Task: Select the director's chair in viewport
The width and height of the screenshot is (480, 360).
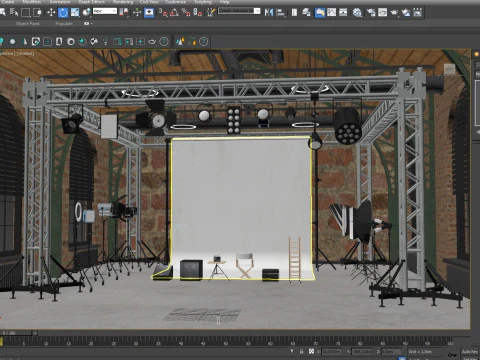Action: tap(245, 265)
